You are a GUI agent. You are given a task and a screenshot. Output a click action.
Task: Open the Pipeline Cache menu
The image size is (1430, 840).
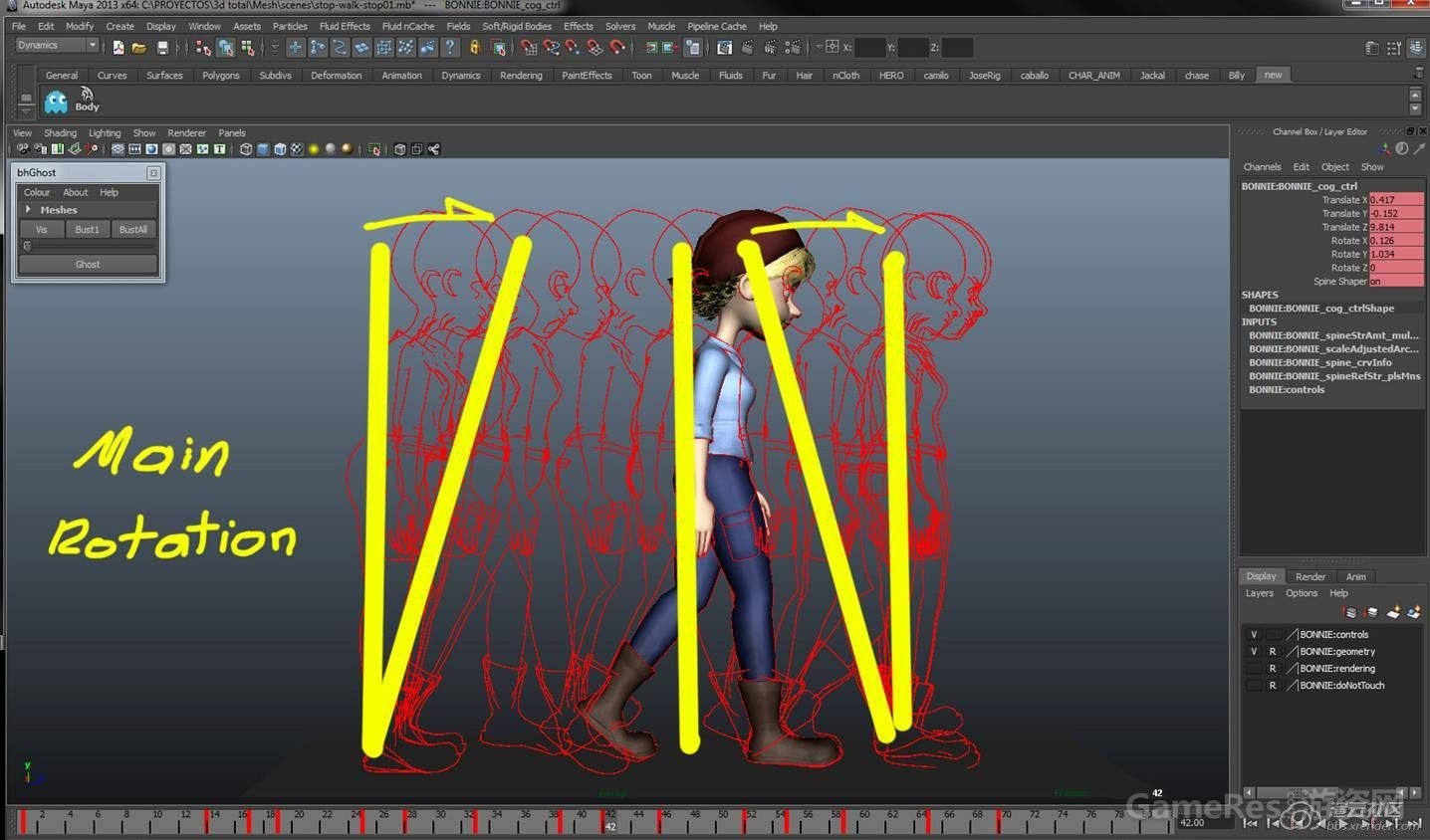717,26
